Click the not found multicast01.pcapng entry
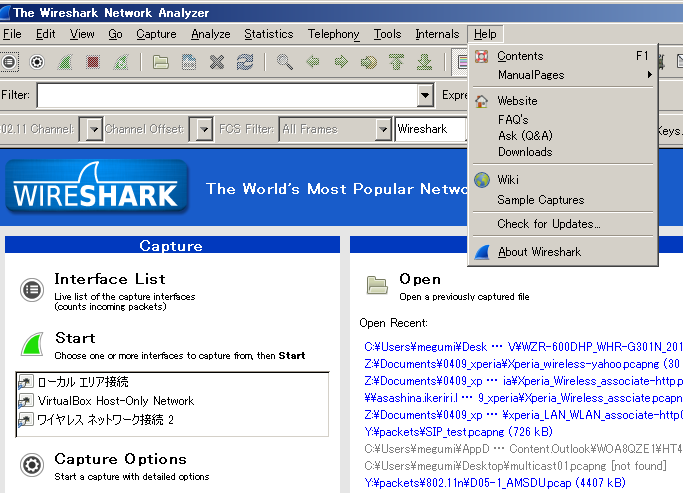The image size is (683, 493). 515,466
